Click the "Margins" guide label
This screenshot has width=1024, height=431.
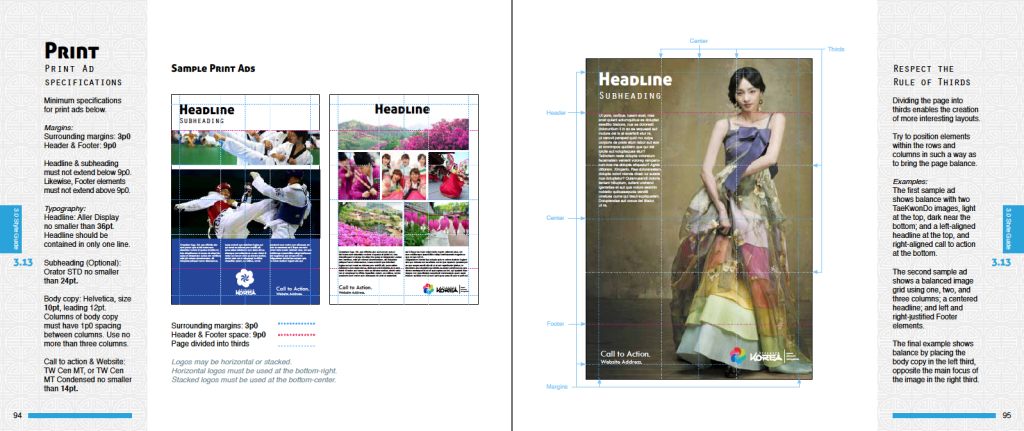click(x=557, y=387)
